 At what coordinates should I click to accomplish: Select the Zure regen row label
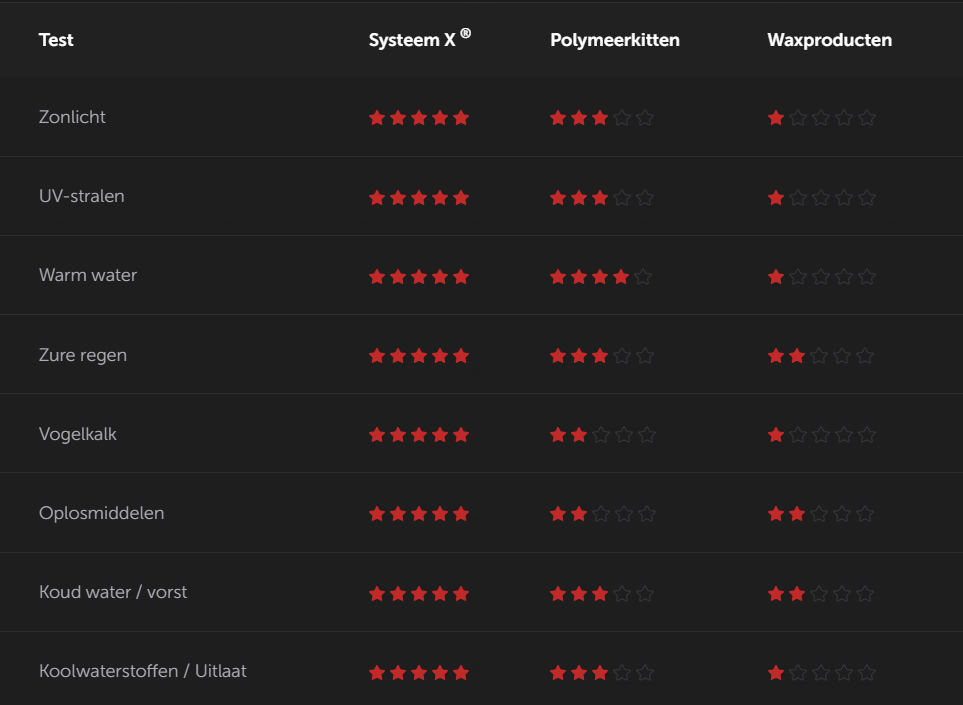coord(83,355)
